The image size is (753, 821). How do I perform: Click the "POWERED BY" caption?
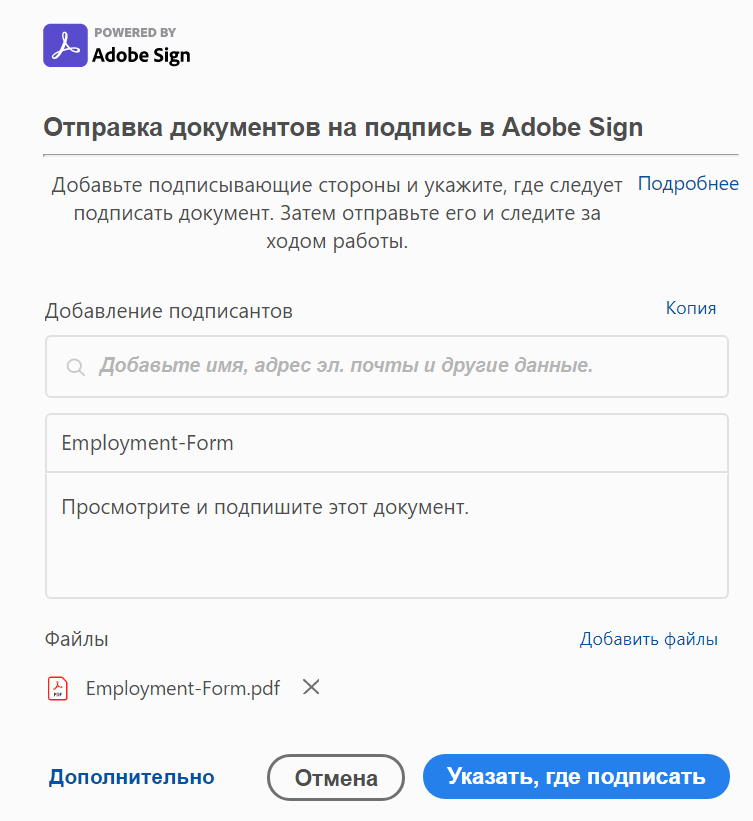(135, 32)
